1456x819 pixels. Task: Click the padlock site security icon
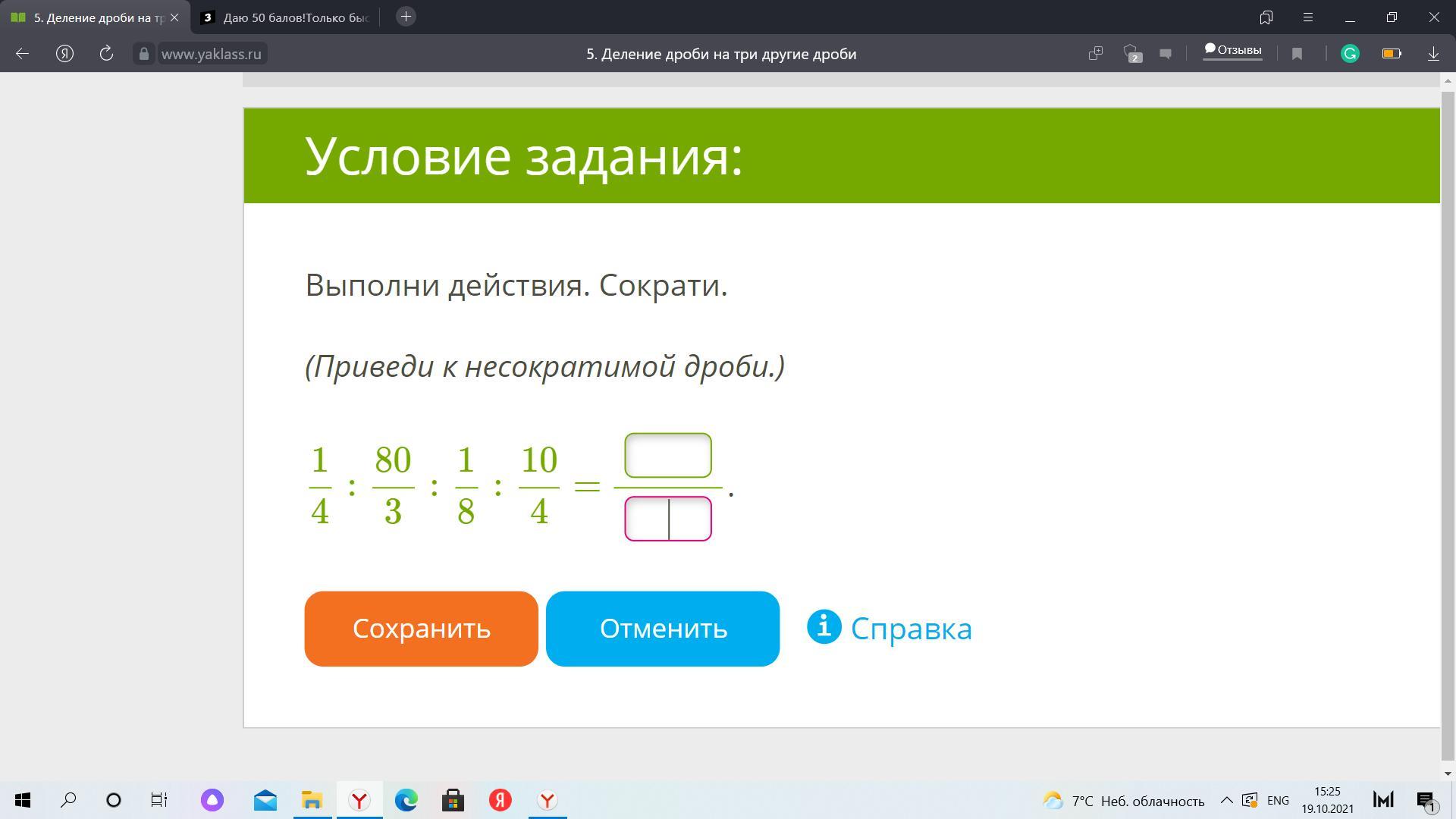coord(144,54)
